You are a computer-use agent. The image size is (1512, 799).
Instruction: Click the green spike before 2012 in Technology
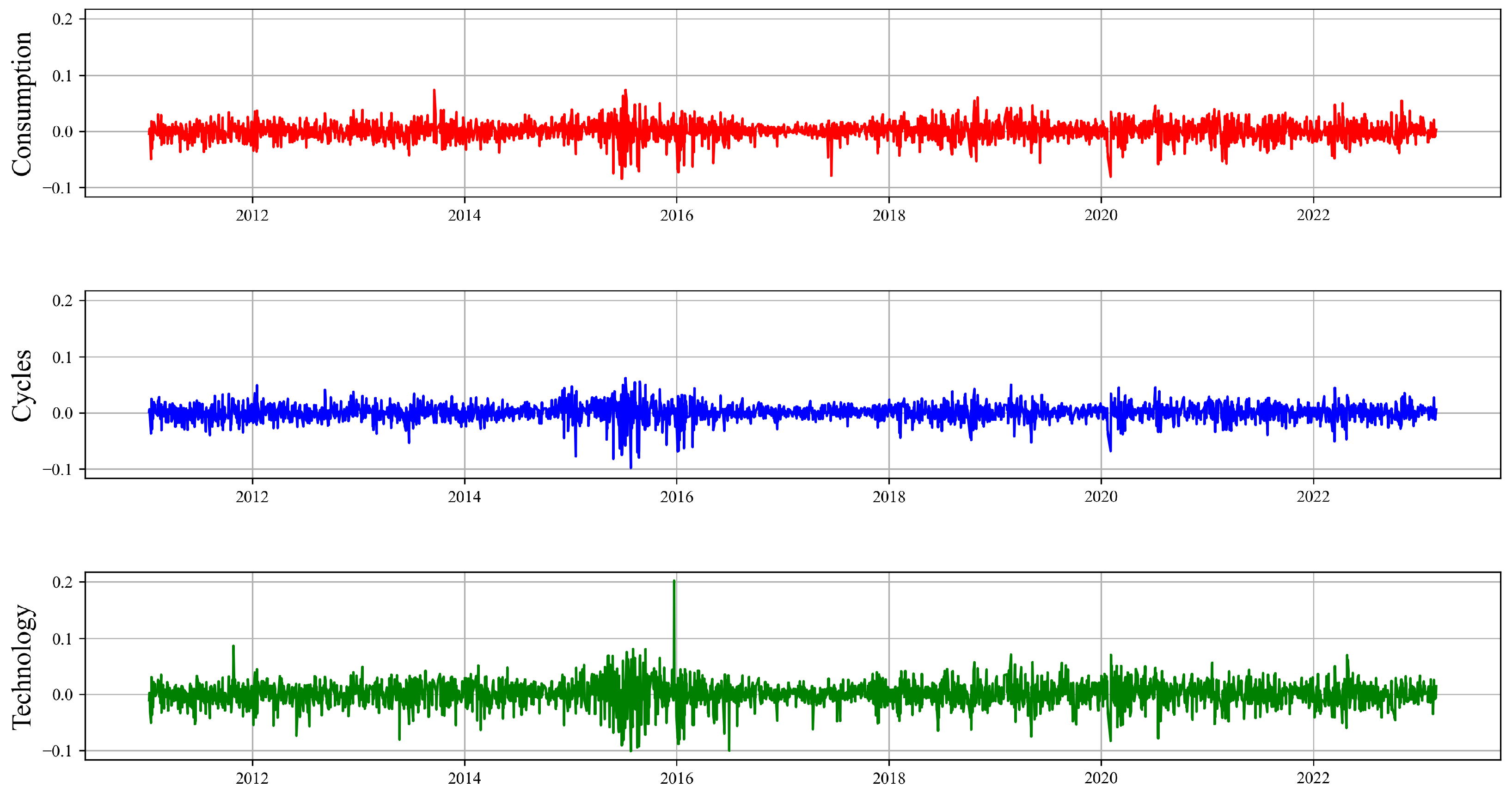[233, 655]
